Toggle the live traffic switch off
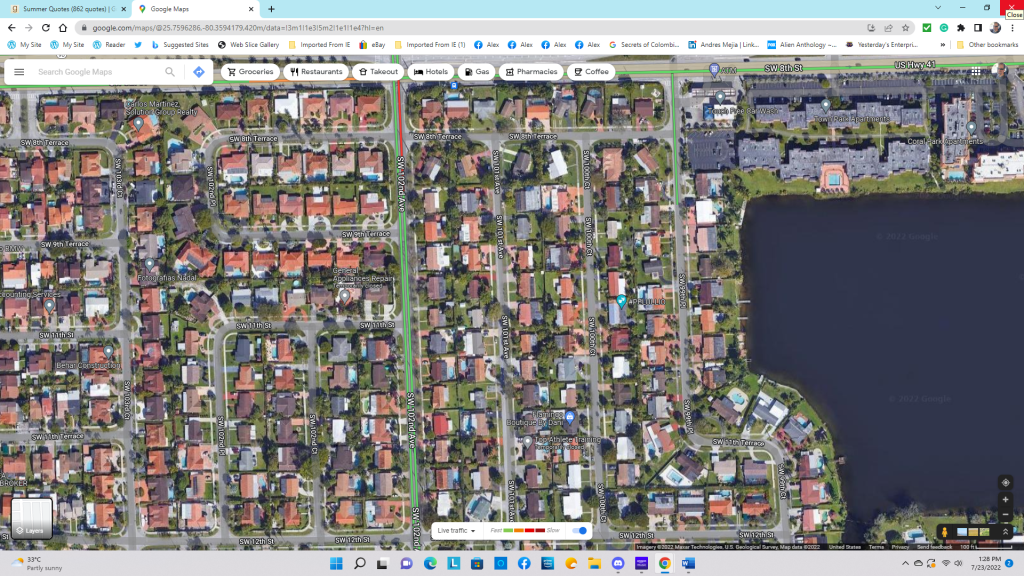 tap(579, 530)
